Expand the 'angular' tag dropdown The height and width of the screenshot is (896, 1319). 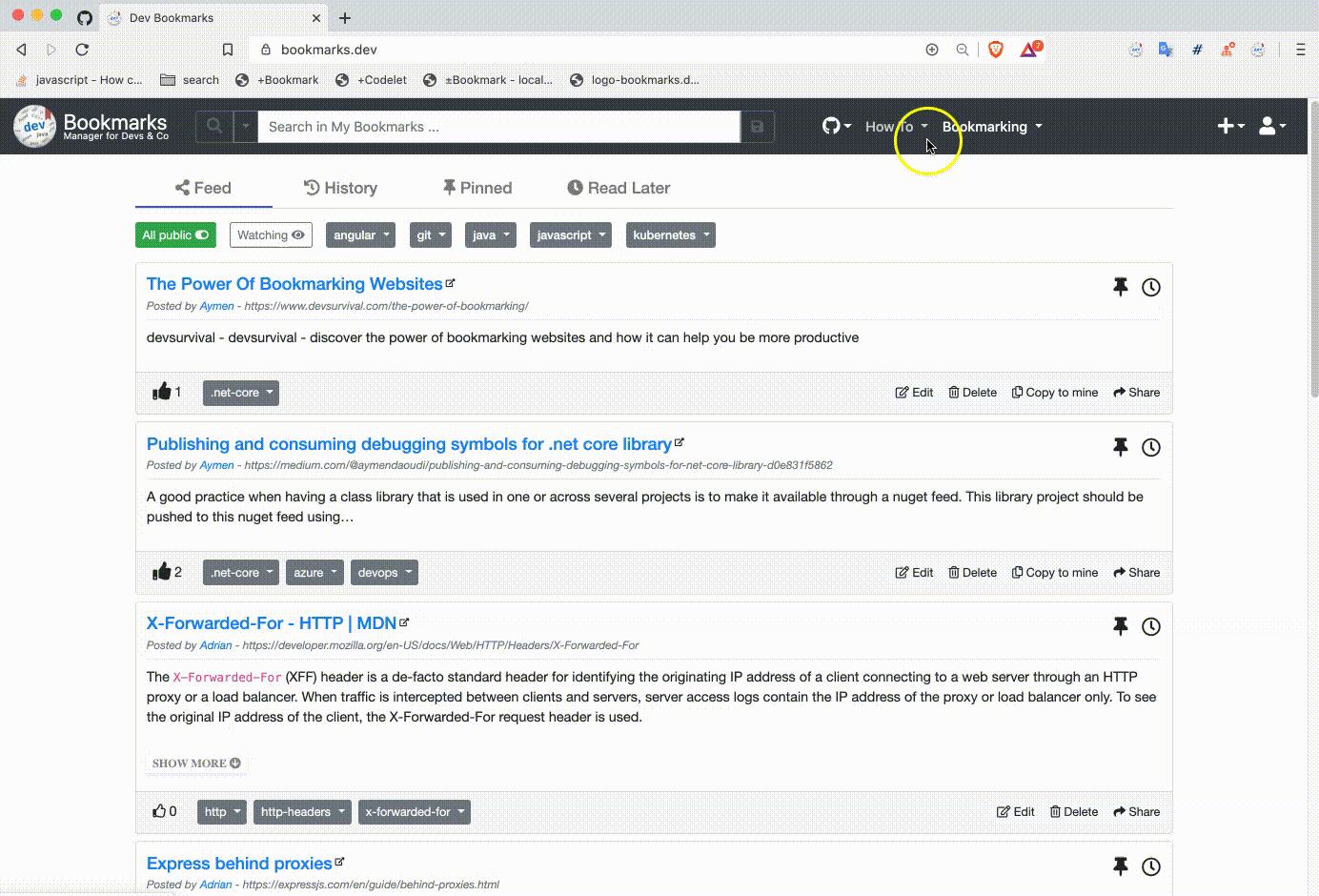point(360,234)
